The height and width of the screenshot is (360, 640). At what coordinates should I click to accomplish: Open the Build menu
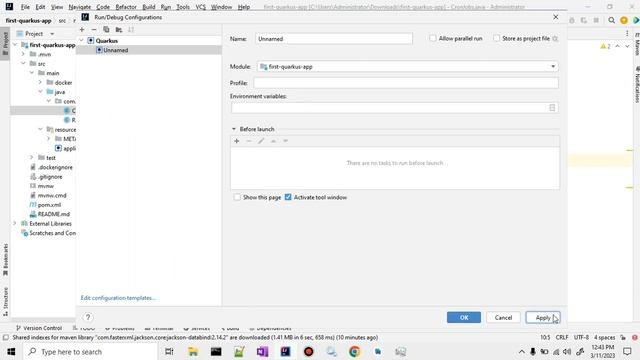pyautogui.click(x=149, y=7)
